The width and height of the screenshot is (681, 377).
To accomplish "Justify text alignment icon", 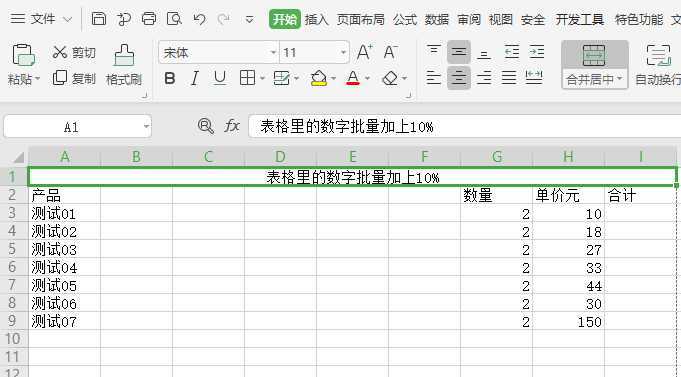I will (509, 78).
